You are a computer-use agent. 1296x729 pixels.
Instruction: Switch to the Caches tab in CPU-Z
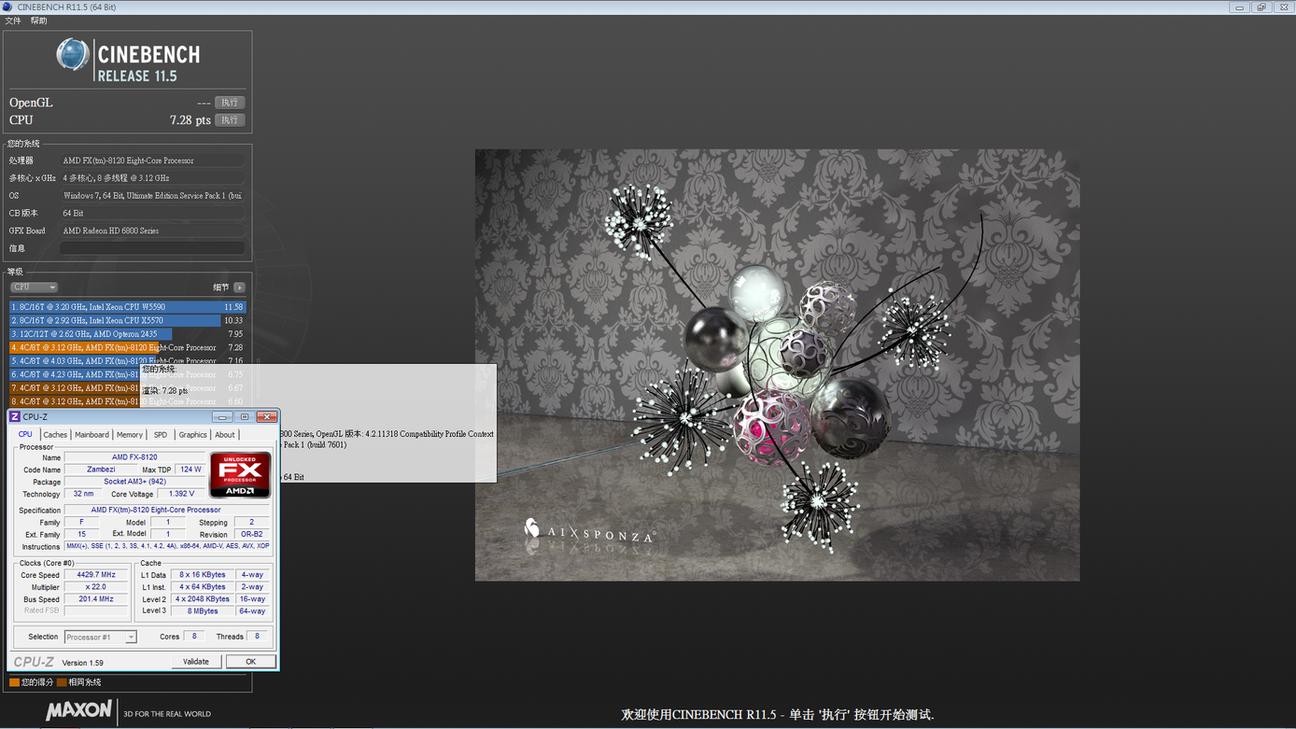point(55,435)
